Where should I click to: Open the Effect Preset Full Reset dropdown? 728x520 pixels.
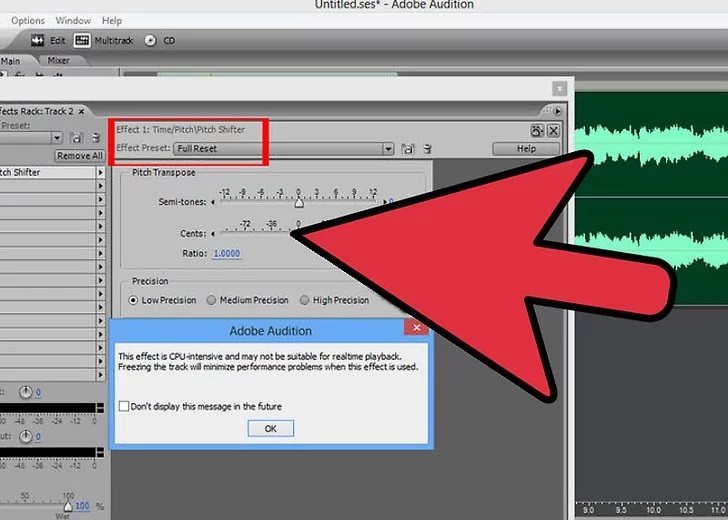click(284, 149)
